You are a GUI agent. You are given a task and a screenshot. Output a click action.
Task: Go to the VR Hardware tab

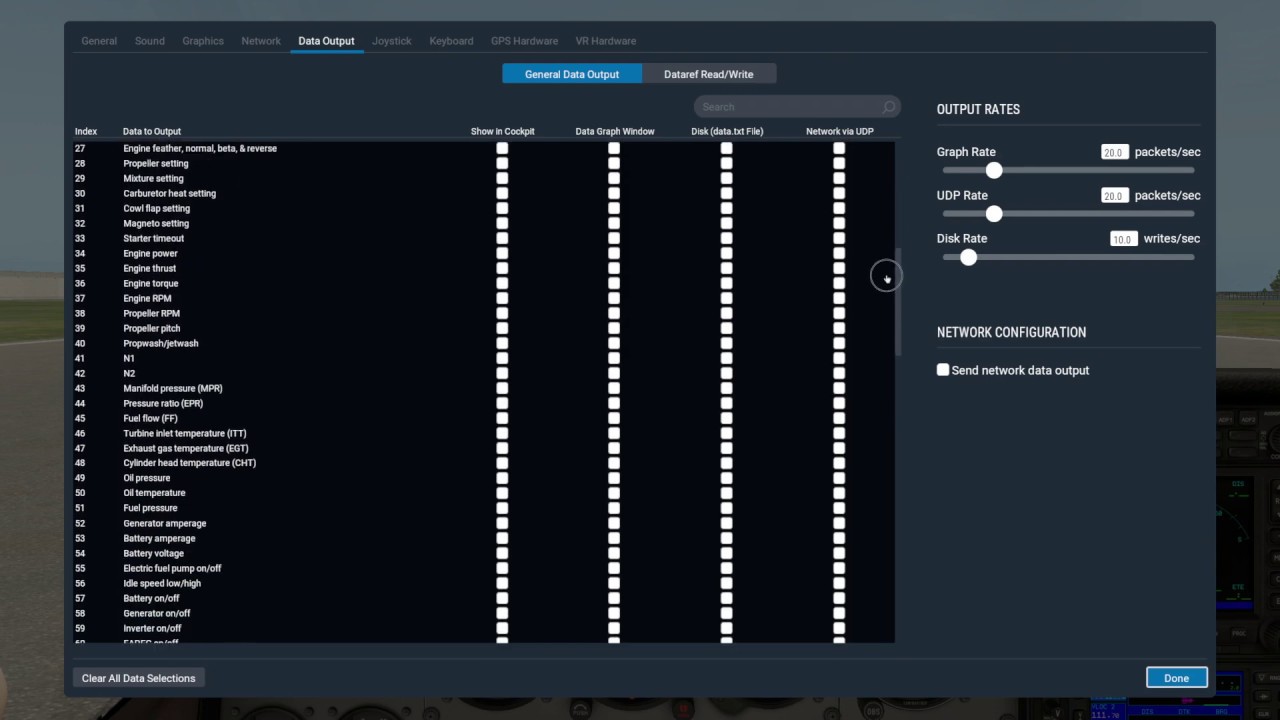pos(605,41)
